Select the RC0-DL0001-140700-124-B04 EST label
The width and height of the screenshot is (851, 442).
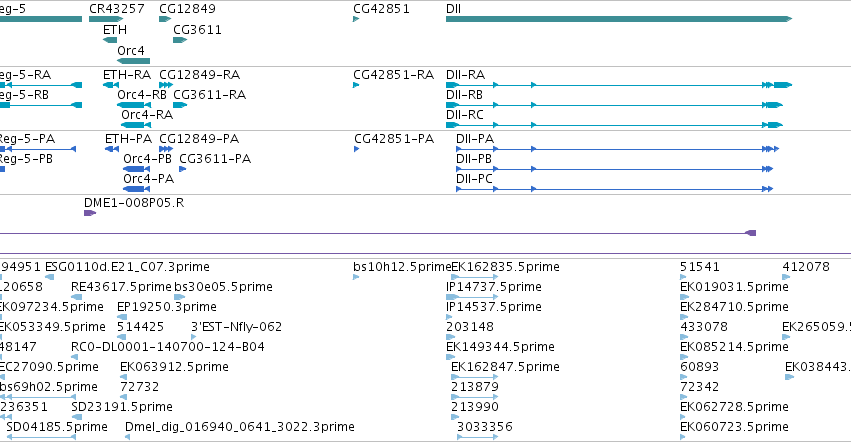tap(168, 346)
